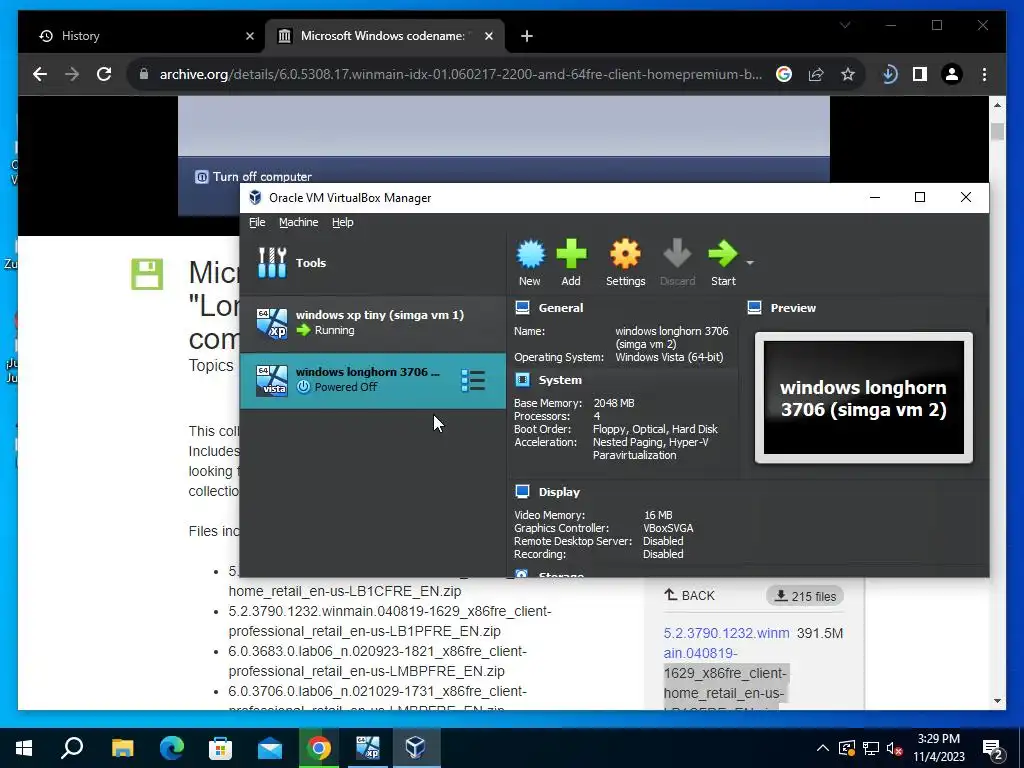
Task: Click the Base Memory 2048 MB value
Action: pyautogui.click(x=614, y=403)
